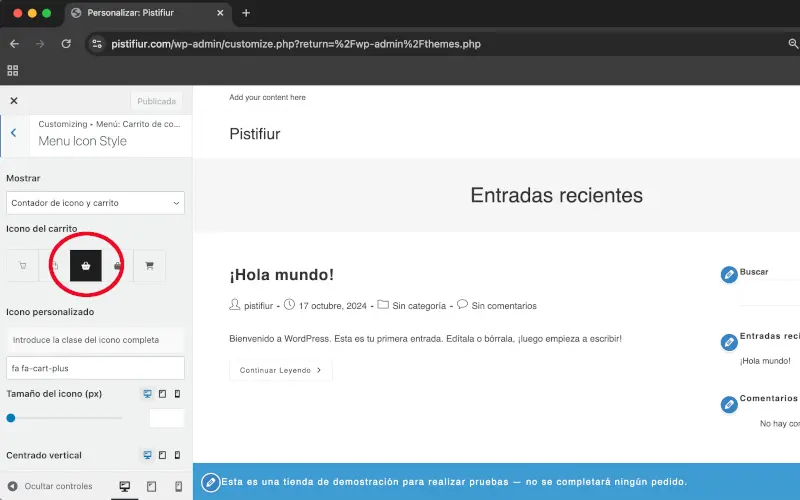800x500 pixels.
Task: Go back from Menu Icon Style section
Action: (x=14, y=133)
